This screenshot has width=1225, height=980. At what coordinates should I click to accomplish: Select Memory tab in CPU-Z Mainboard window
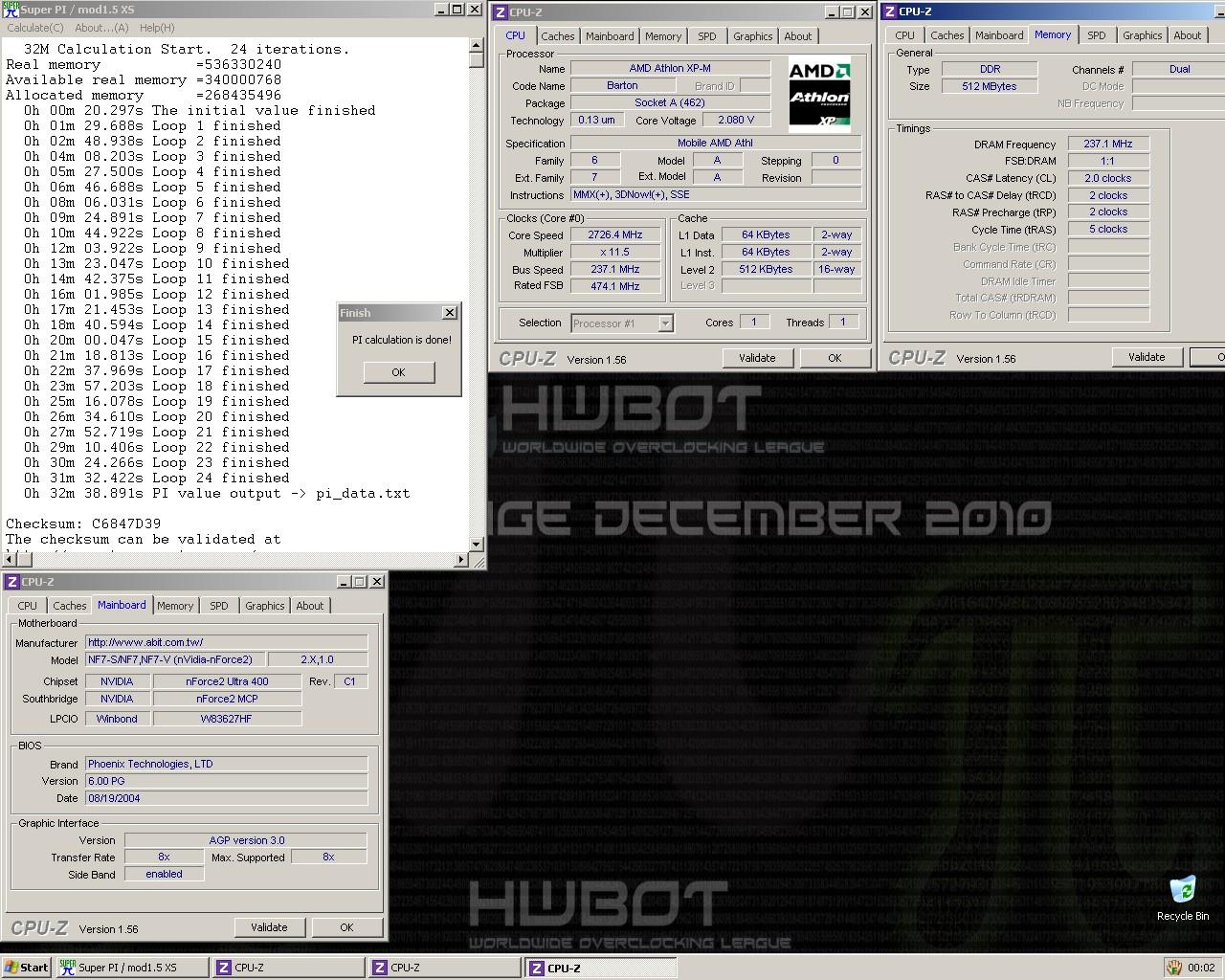click(175, 606)
